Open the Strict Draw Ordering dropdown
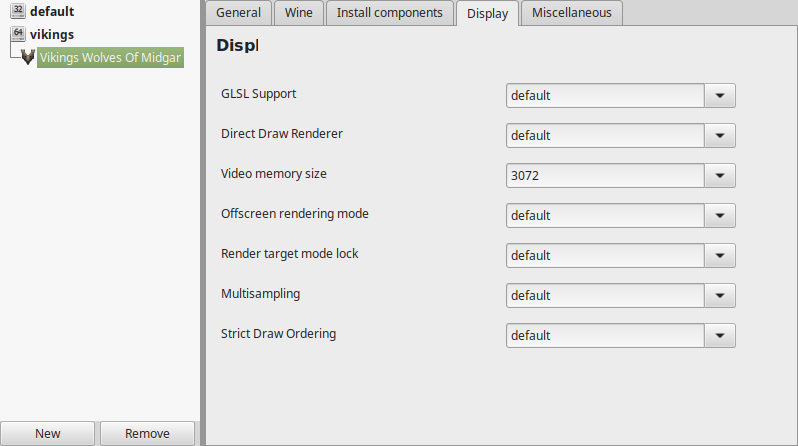This screenshot has width=798, height=446. point(720,336)
